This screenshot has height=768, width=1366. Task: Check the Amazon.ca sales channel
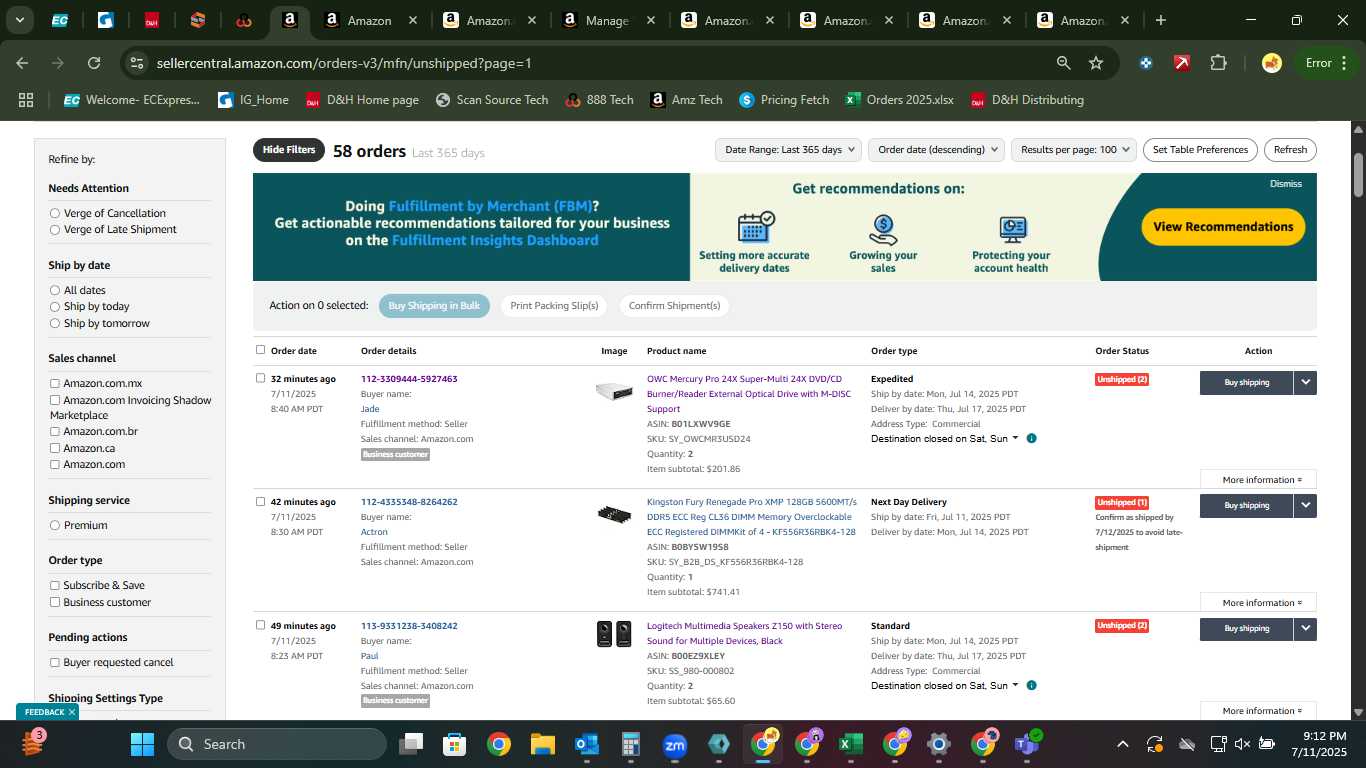pyautogui.click(x=55, y=448)
